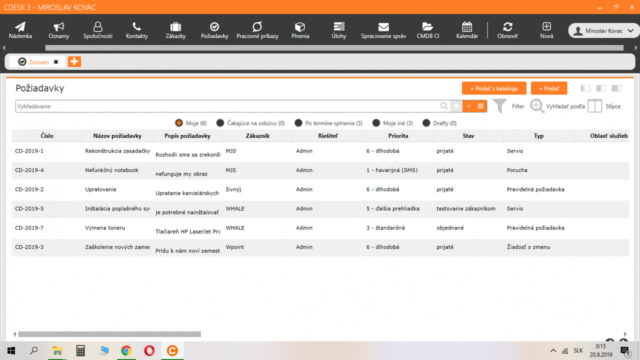Open Požiadavky in the top toolbar
The height and width of the screenshot is (360, 640).
tap(214, 30)
